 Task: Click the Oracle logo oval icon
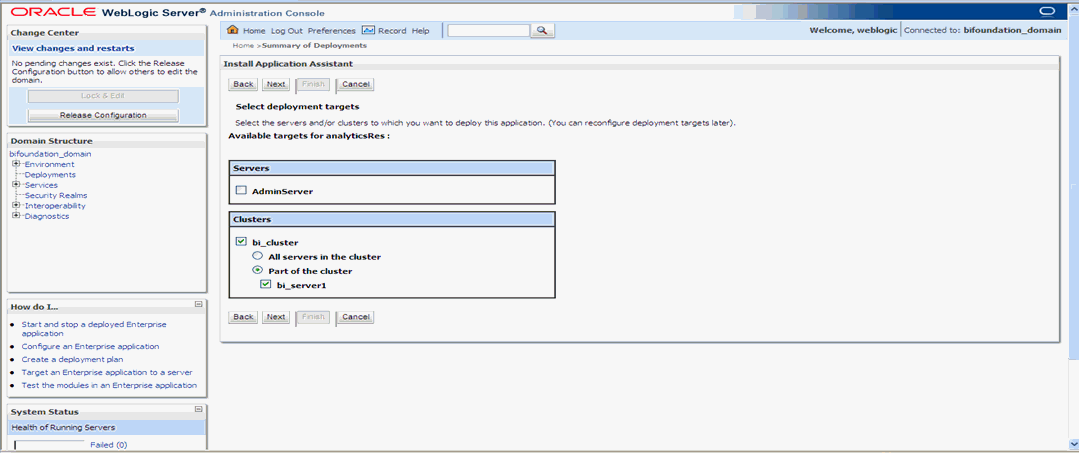(1047, 11)
